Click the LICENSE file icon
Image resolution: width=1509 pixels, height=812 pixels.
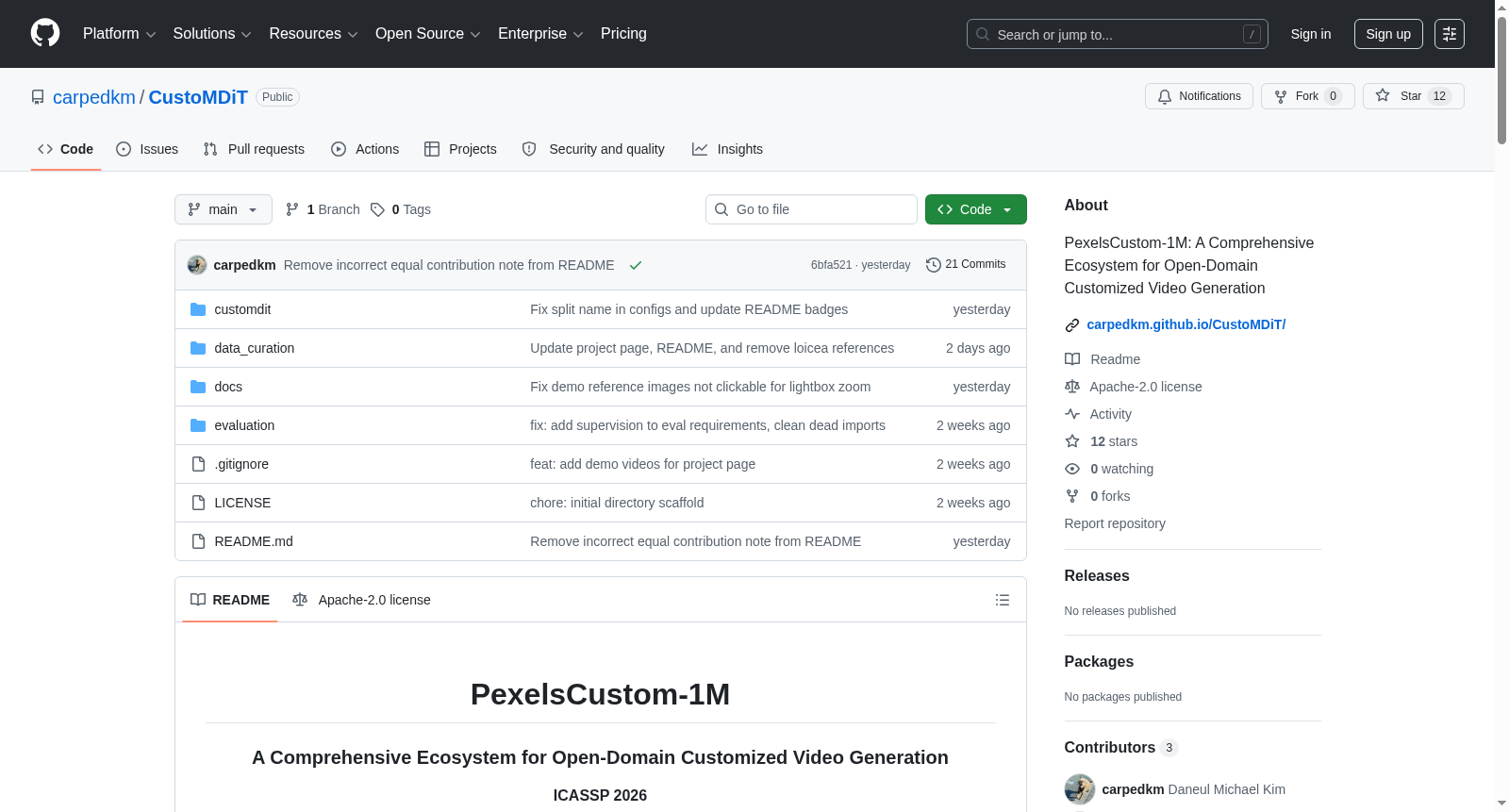click(198, 503)
